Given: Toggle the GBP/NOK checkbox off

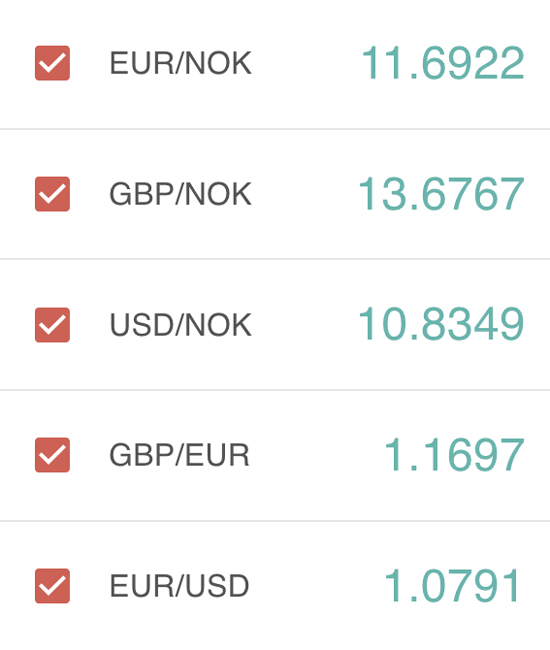Looking at the screenshot, I should 52,194.
